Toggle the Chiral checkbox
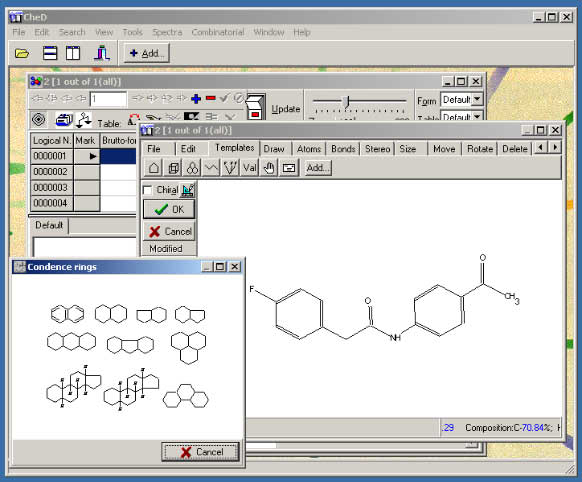The height and width of the screenshot is (482, 582). (x=147, y=190)
